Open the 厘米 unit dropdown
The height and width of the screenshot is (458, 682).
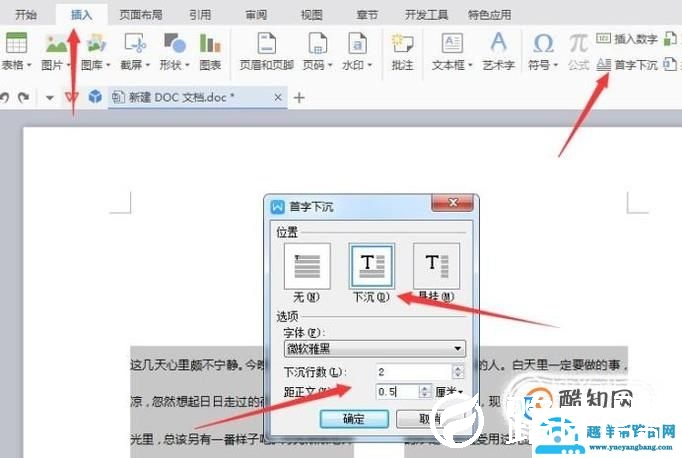point(448,392)
